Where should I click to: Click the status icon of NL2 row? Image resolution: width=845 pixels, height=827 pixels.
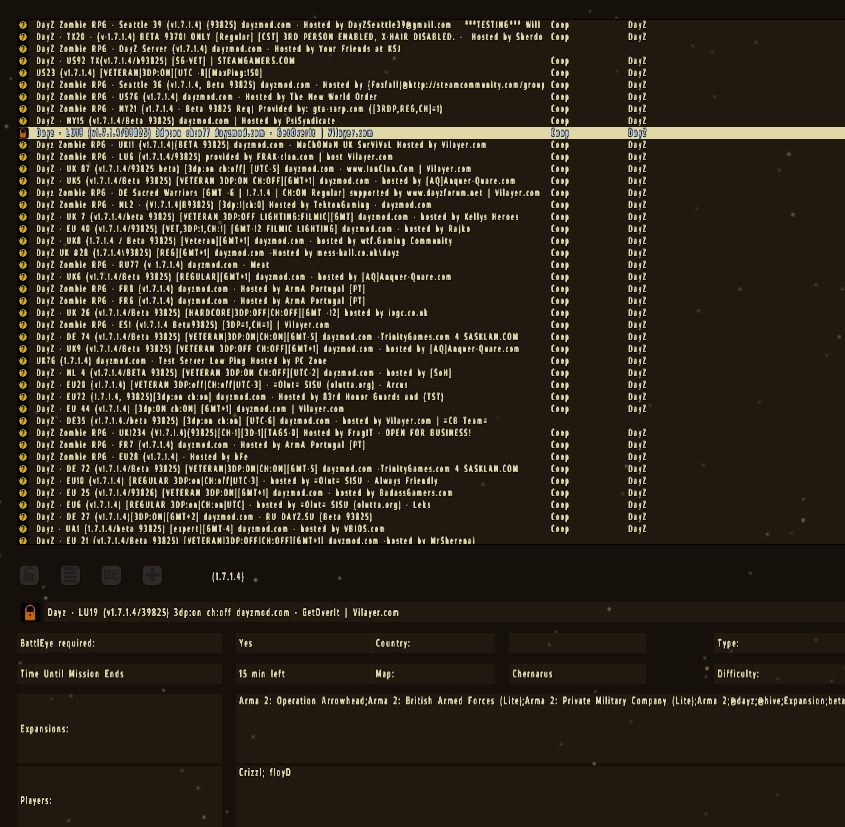click(x=23, y=205)
